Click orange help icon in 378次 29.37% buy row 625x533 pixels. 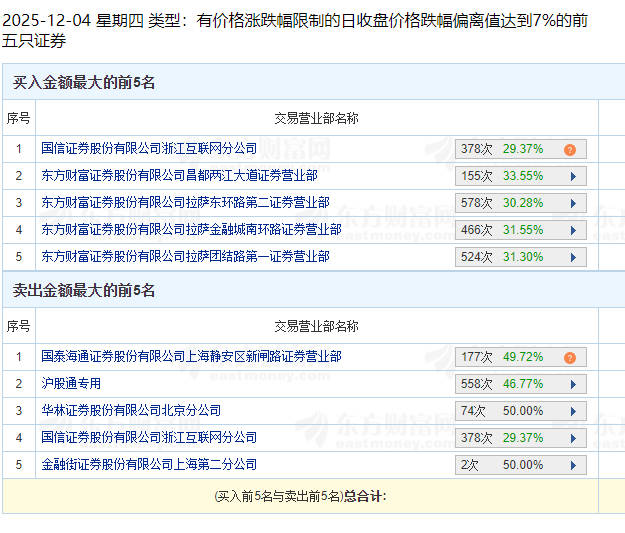point(570,150)
